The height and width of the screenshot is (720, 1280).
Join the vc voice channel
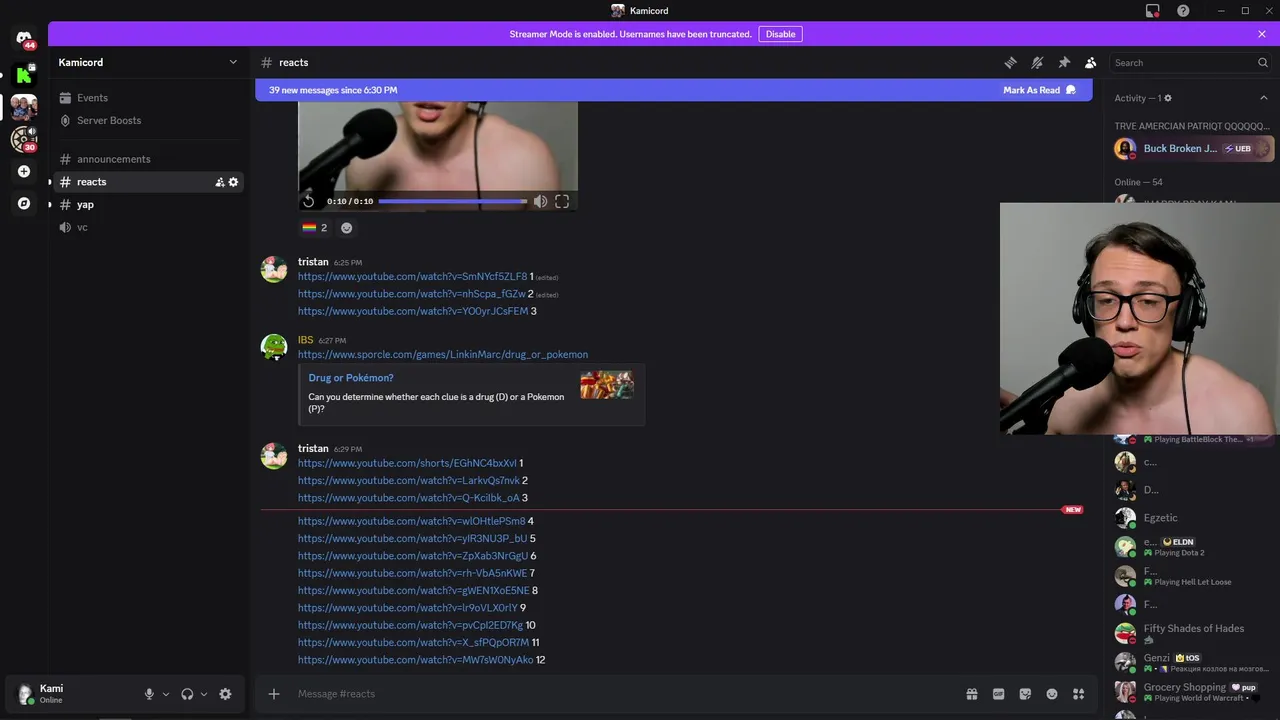(149, 227)
